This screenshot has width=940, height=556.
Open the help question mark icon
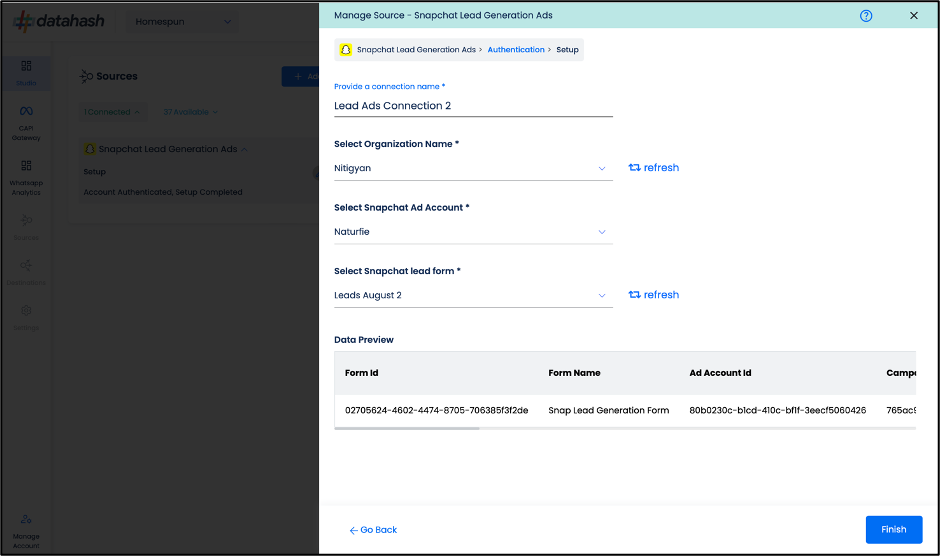coord(866,16)
